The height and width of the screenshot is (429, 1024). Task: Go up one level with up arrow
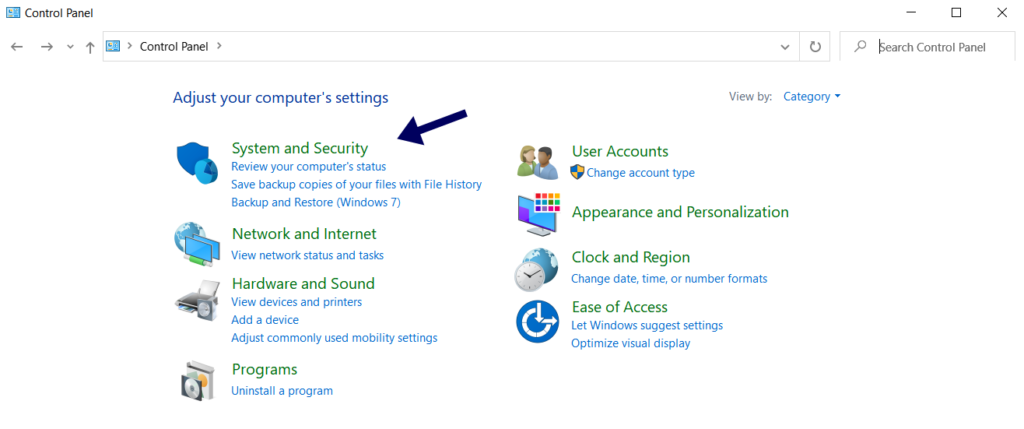click(90, 47)
